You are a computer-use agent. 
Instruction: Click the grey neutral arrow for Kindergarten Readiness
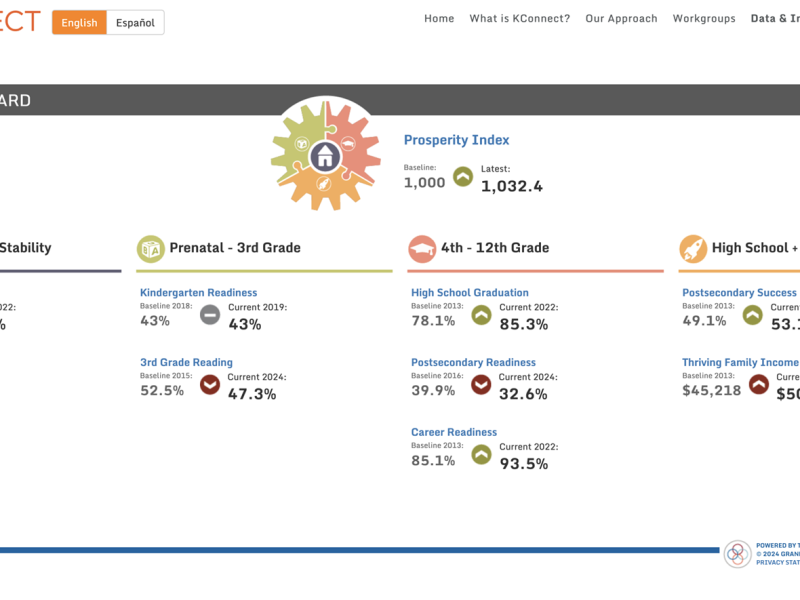coord(209,314)
